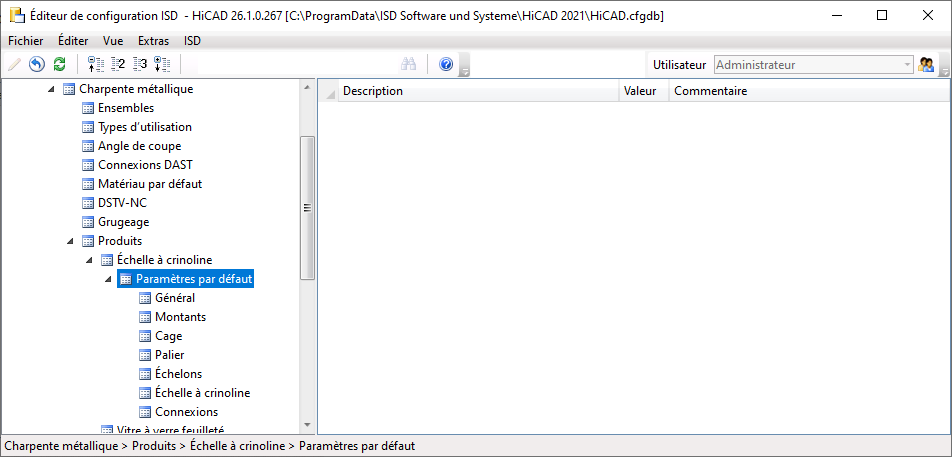Collapse the Paramètres par défaut node

(x=108, y=279)
